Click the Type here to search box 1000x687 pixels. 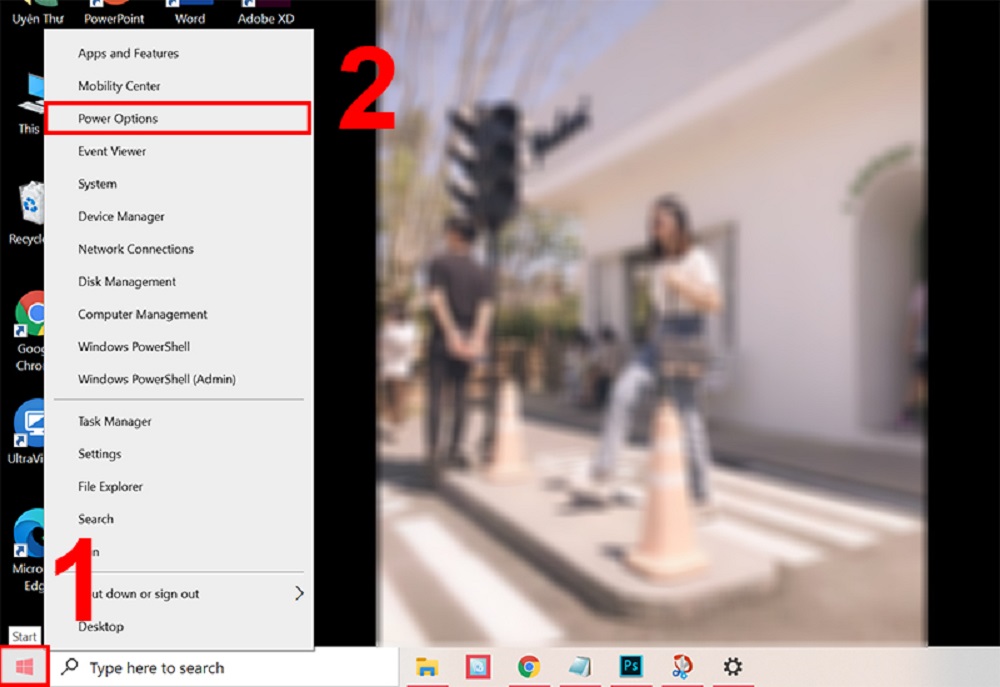pyautogui.click(x=224, y=668)
